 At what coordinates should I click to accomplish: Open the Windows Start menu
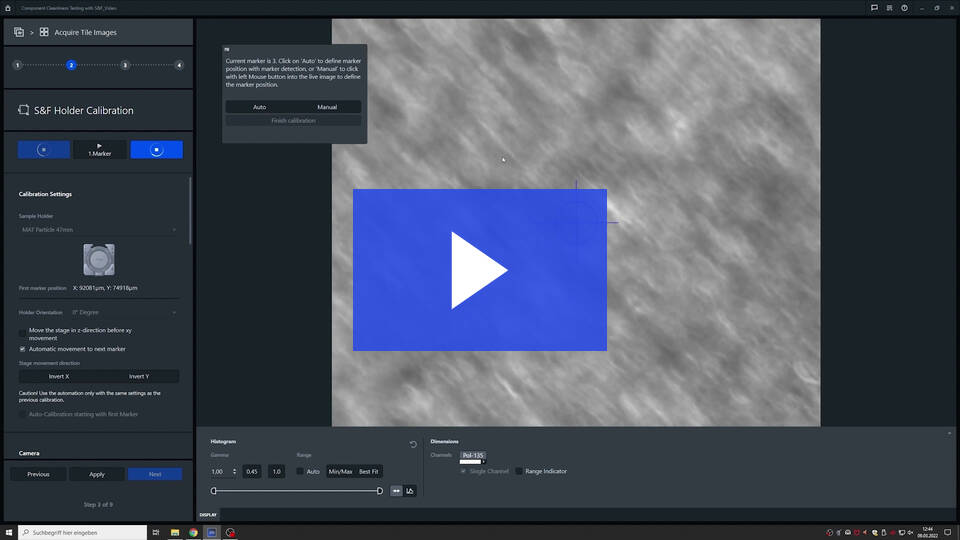9,533
